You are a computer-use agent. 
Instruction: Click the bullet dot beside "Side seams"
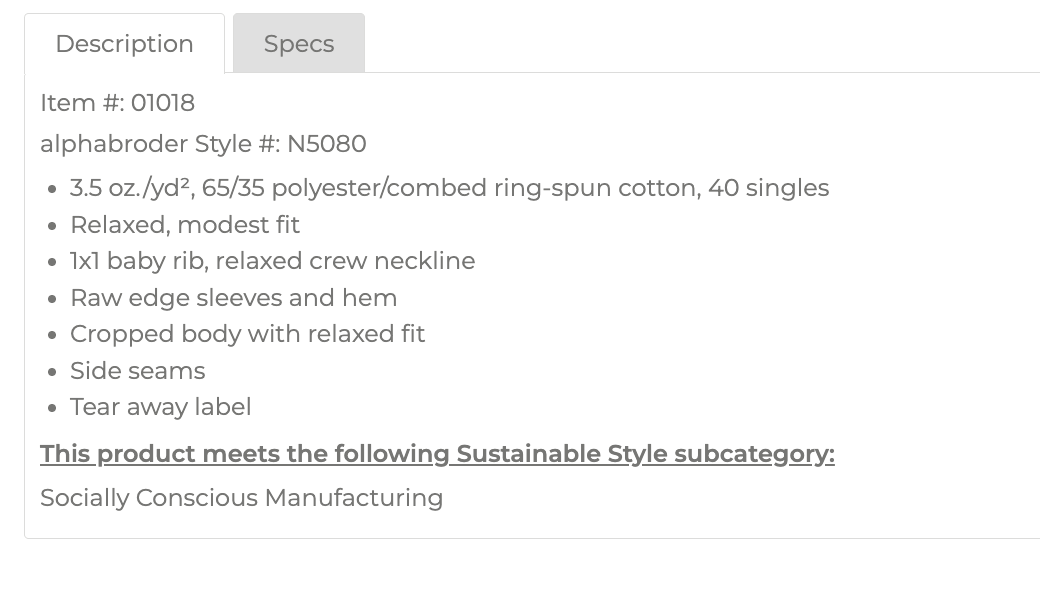pyautogui.click(x=51, y=372)
